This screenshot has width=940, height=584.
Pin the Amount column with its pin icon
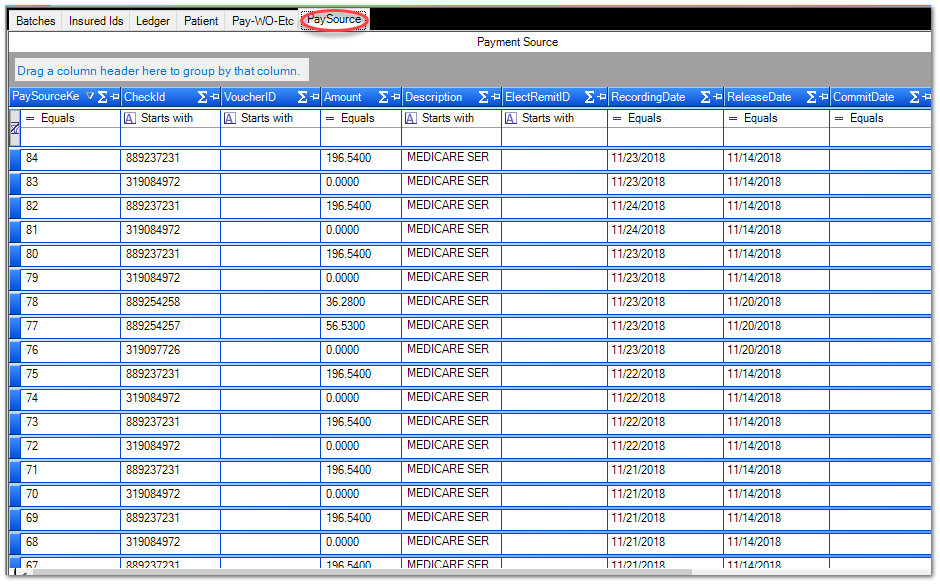[396, 97]
